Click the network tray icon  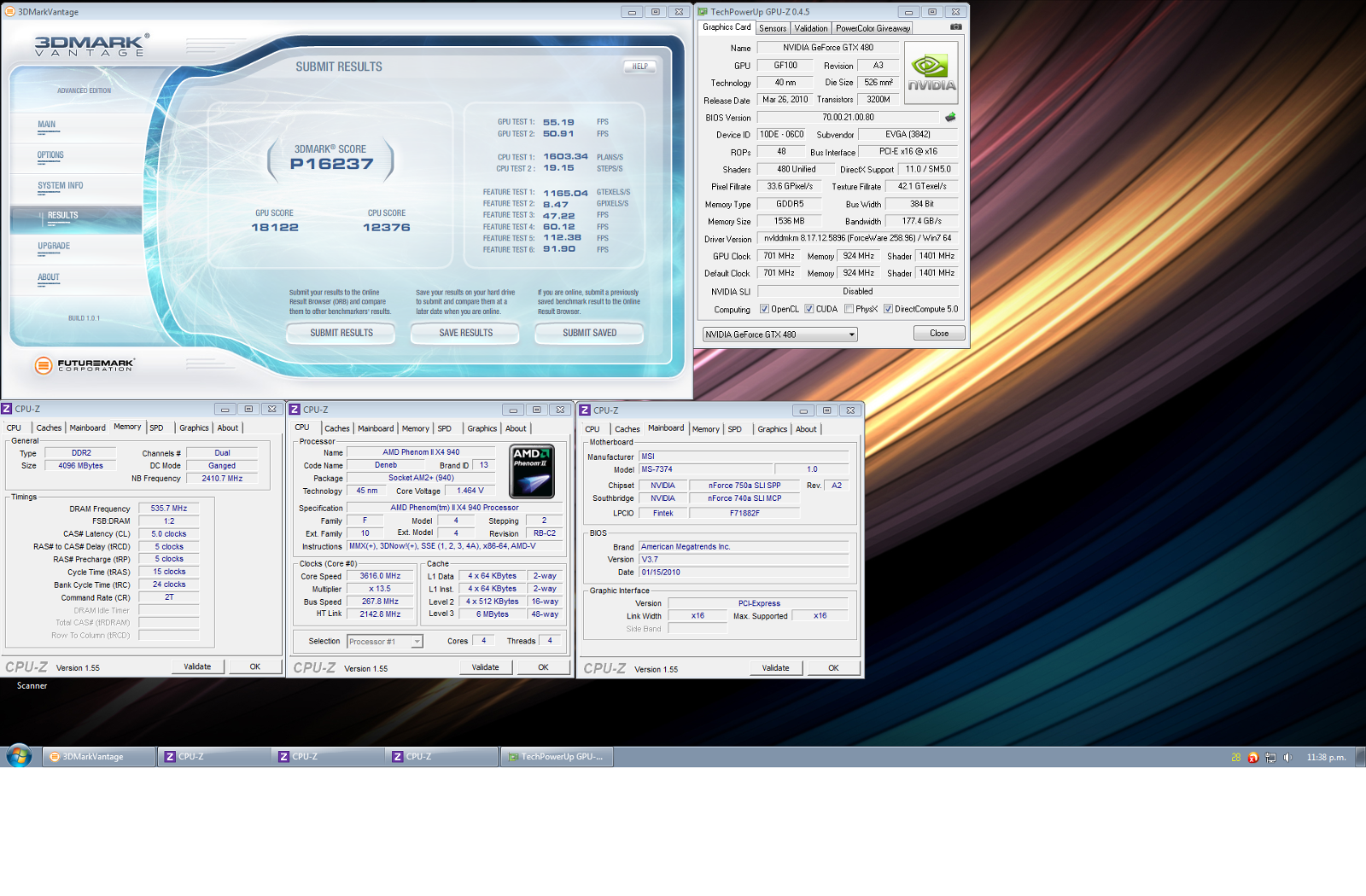1270,757
